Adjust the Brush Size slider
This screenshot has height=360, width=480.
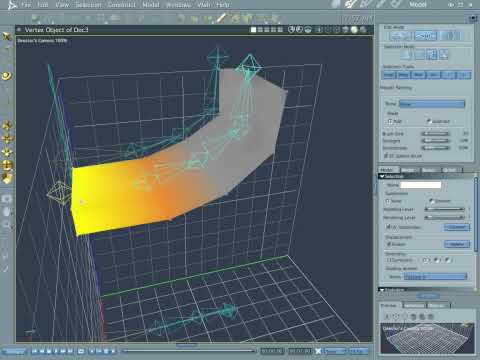(435, 134)
